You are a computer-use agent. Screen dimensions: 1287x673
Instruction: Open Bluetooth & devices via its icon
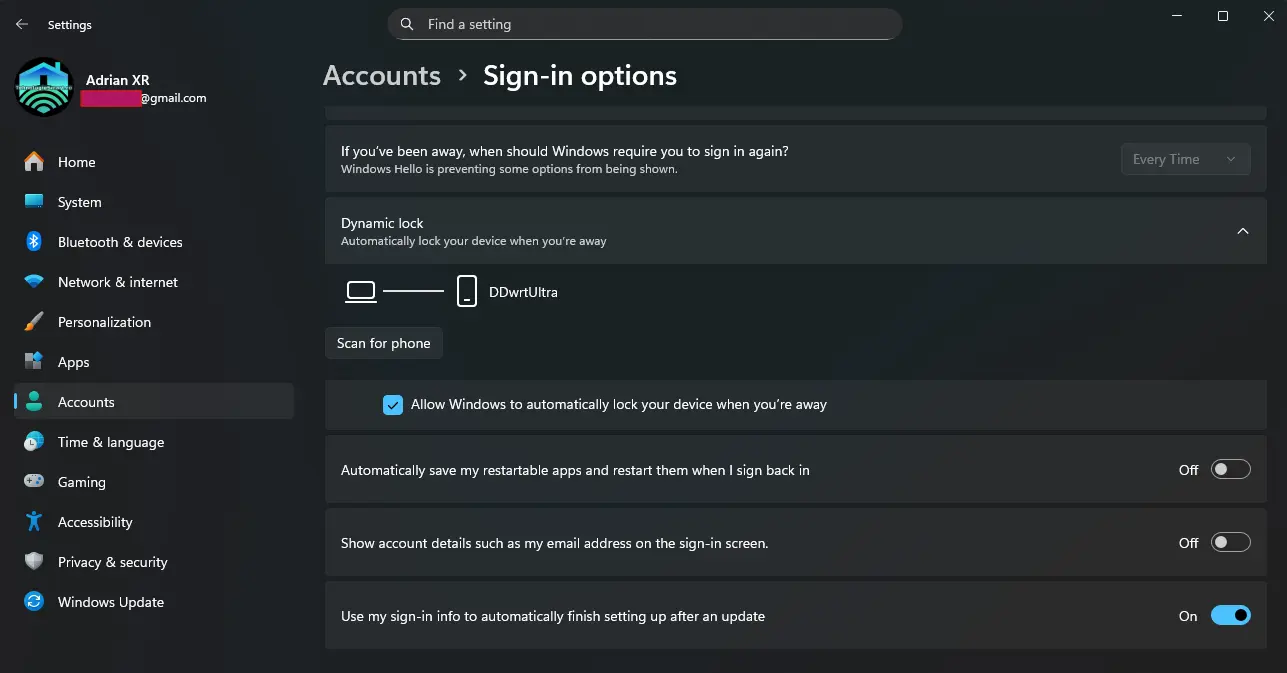[34, 242]
